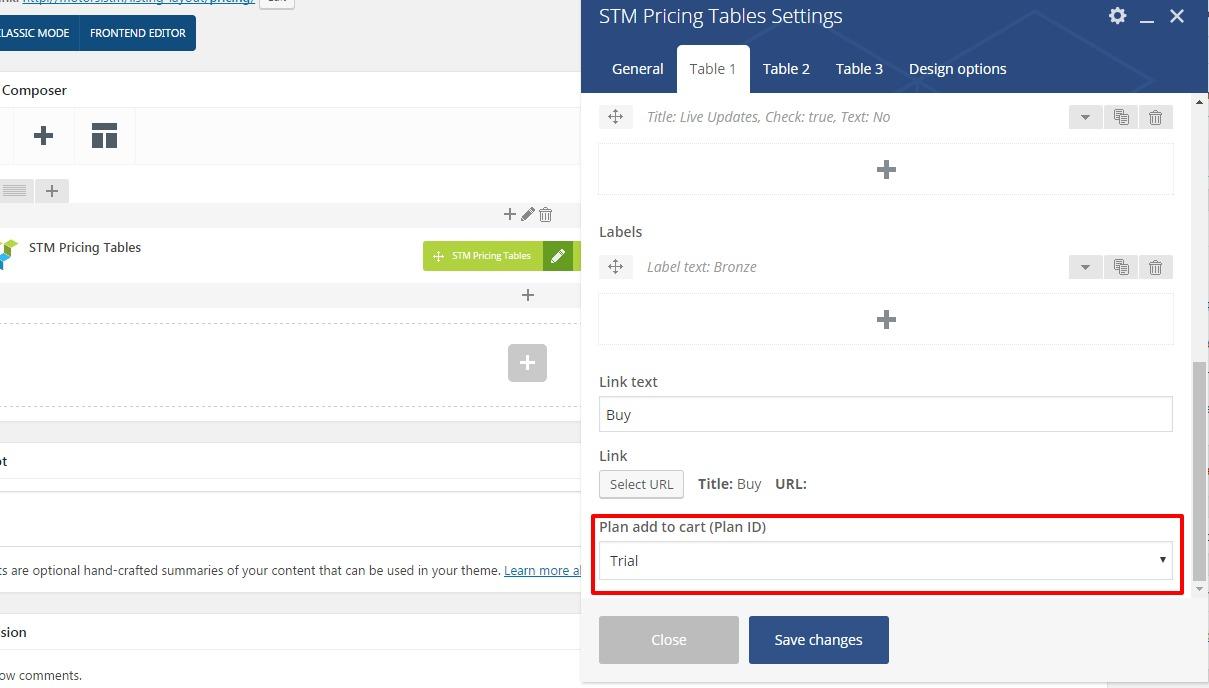Viewport: 1209px width, 688px height.
Task: Clone the Live Updates item
Action: tap(1121, 117)
